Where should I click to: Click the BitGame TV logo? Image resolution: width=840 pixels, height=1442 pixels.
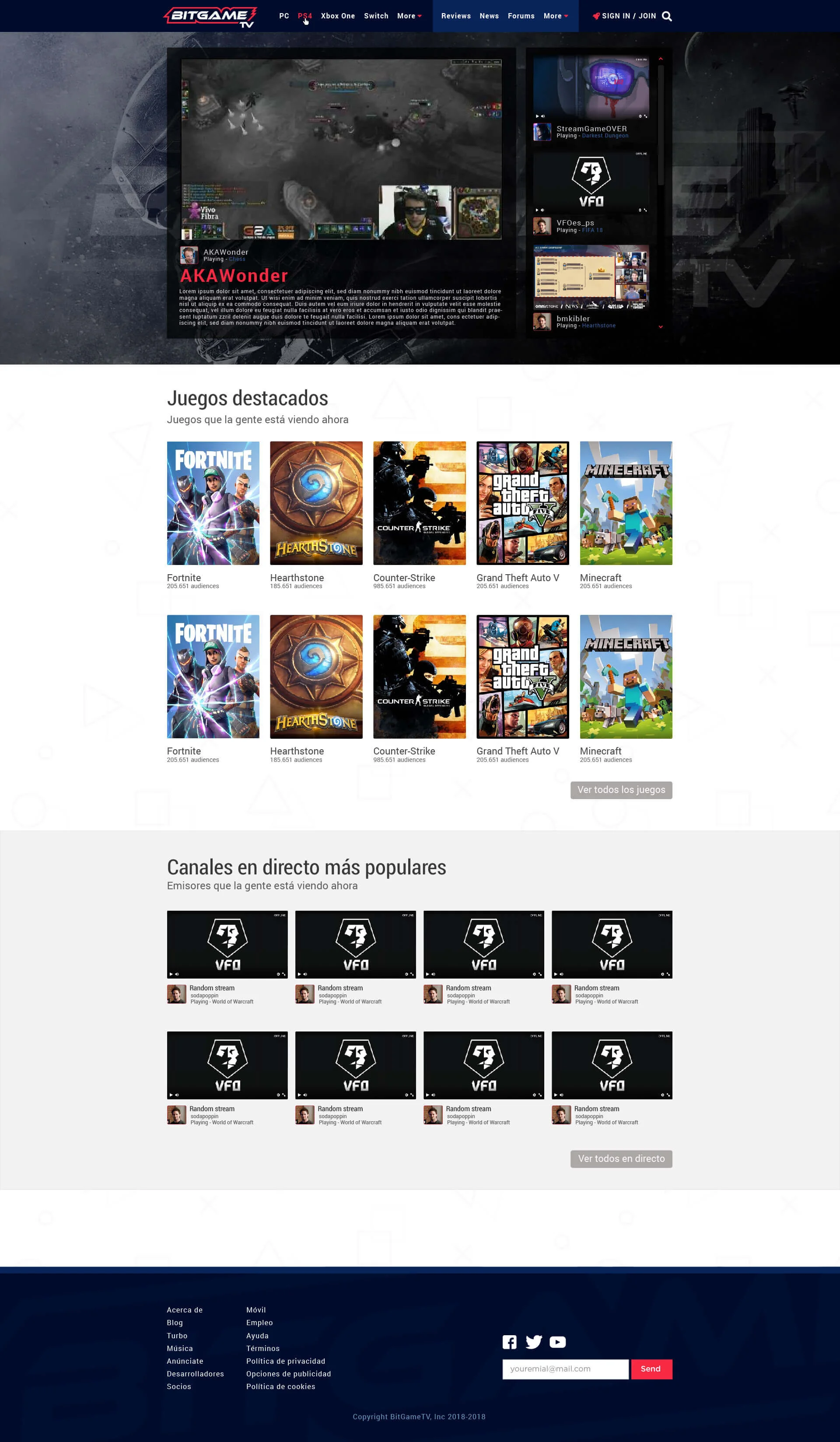[210, 17]
